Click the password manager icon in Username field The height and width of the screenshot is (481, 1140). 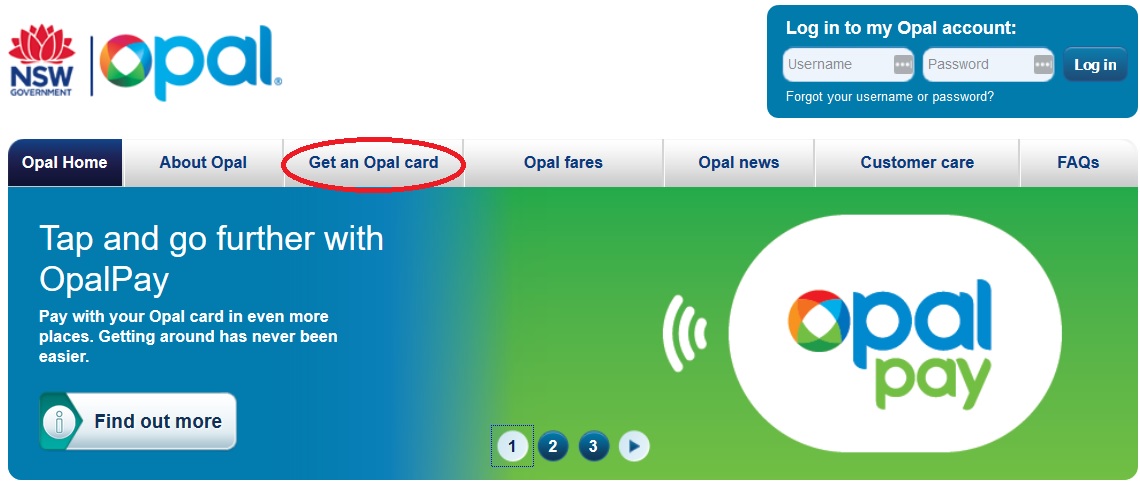pyautogui.click(x=903, y=65)
